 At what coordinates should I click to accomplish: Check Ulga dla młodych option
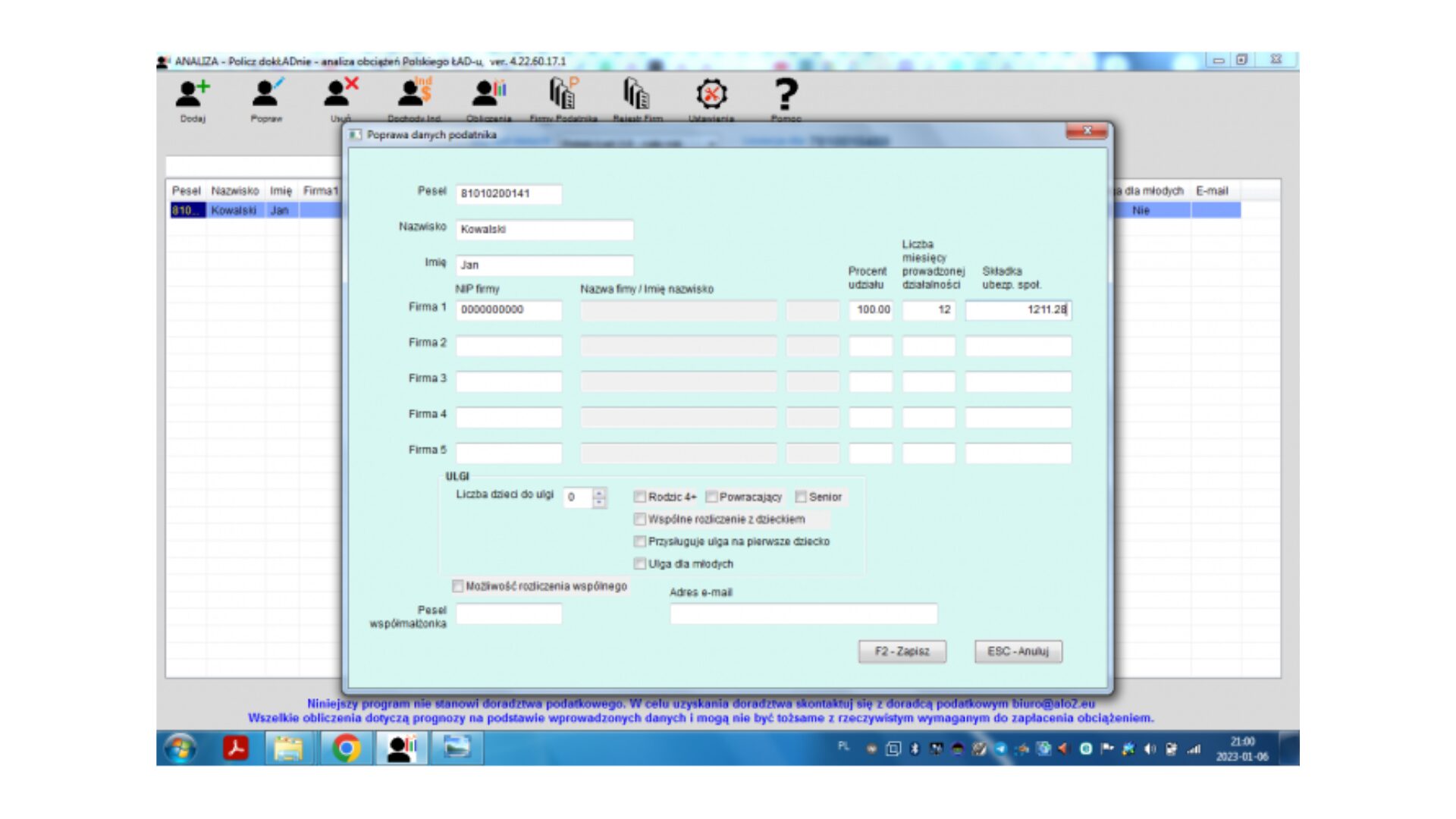click(x=640, y=563)
